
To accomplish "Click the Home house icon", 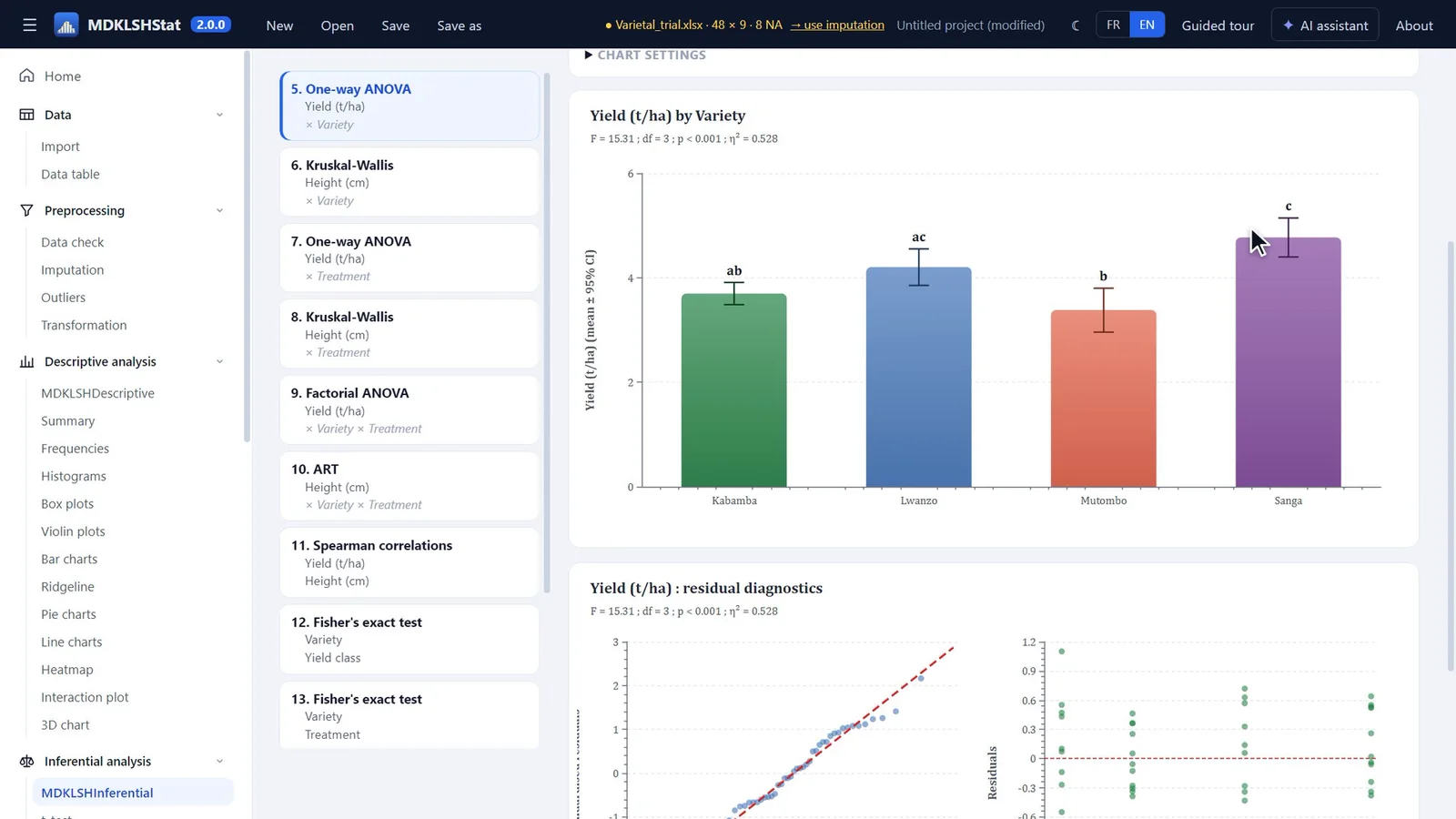I will (x=27, y=76).
